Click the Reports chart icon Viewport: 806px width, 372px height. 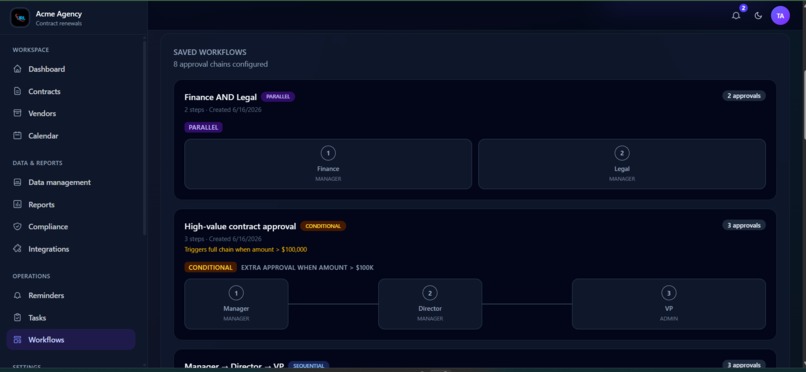[x=17, y=204]
